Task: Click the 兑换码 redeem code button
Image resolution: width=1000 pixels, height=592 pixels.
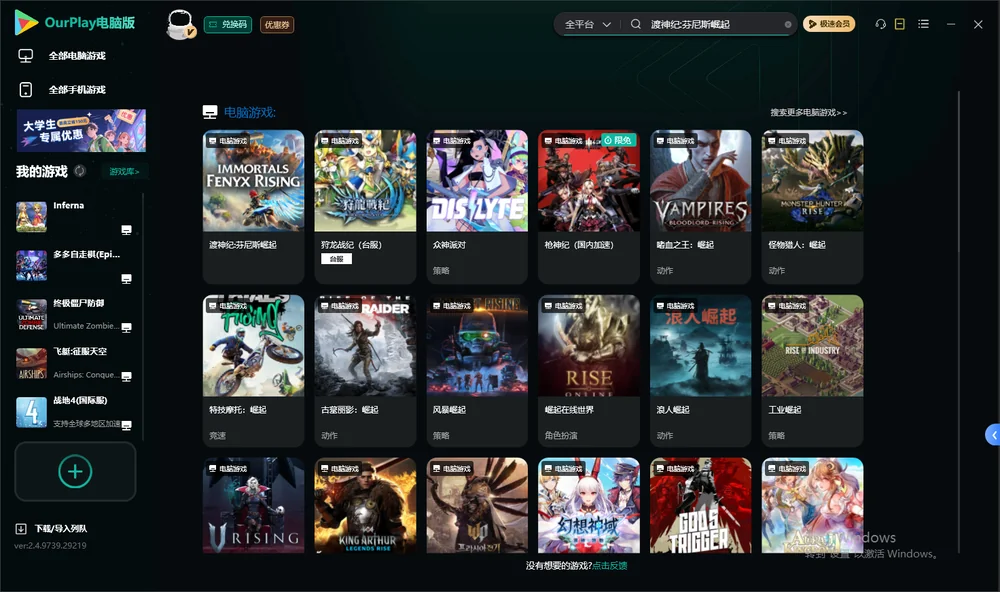Action: pos(228,25)
